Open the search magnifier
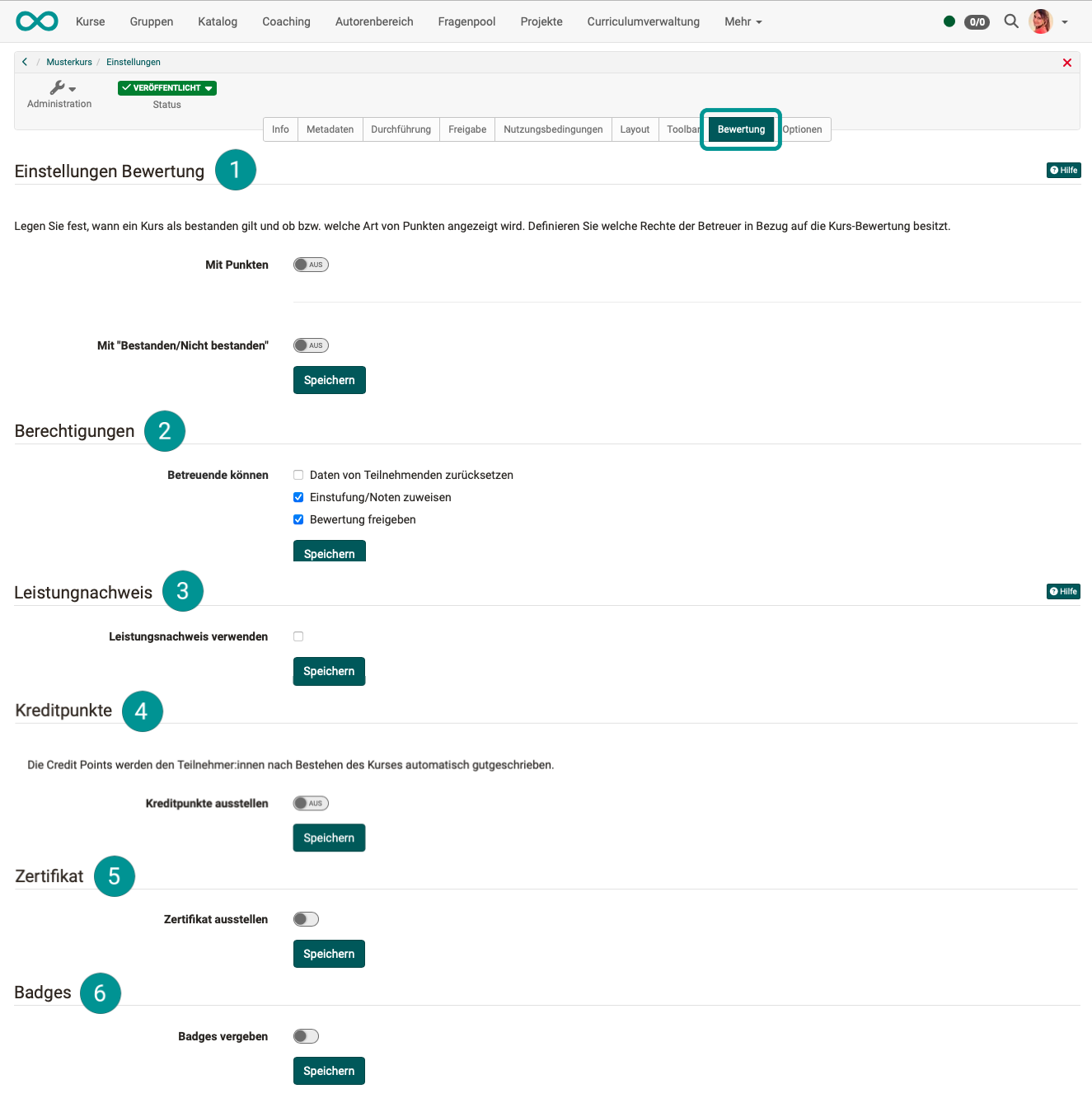 [x=1010, y=21]
